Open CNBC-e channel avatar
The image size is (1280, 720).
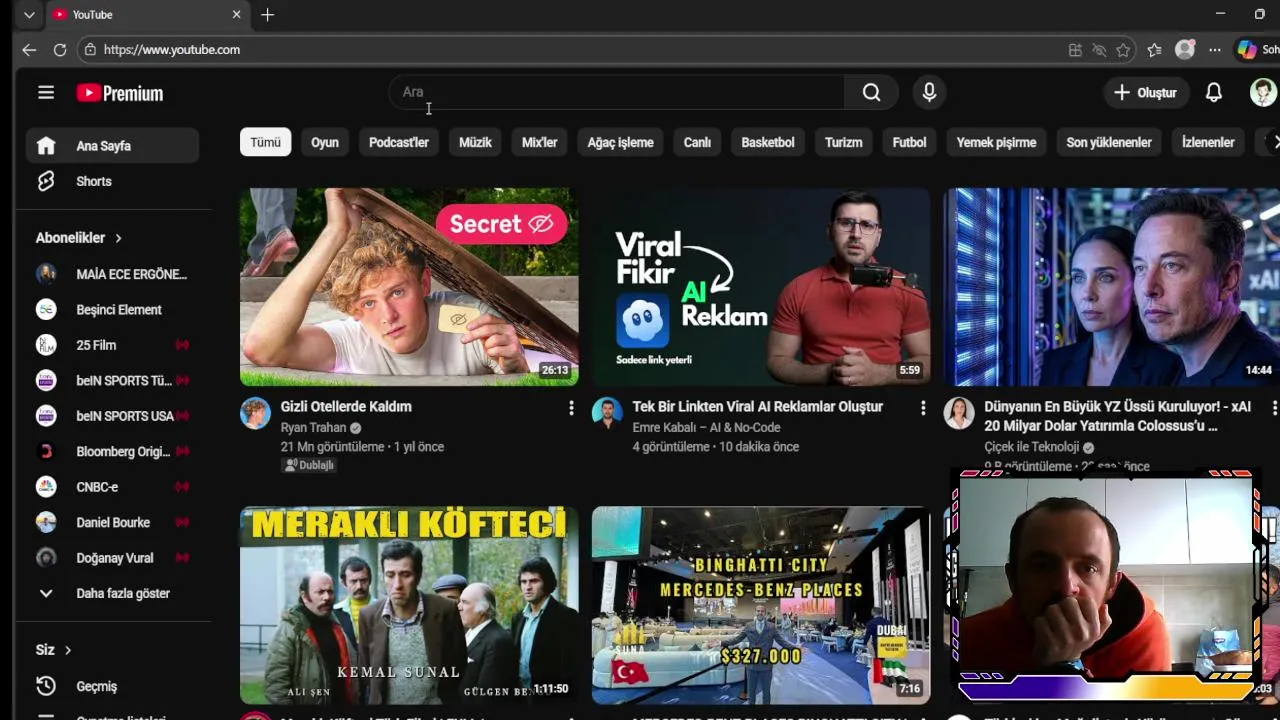(46, 487)
